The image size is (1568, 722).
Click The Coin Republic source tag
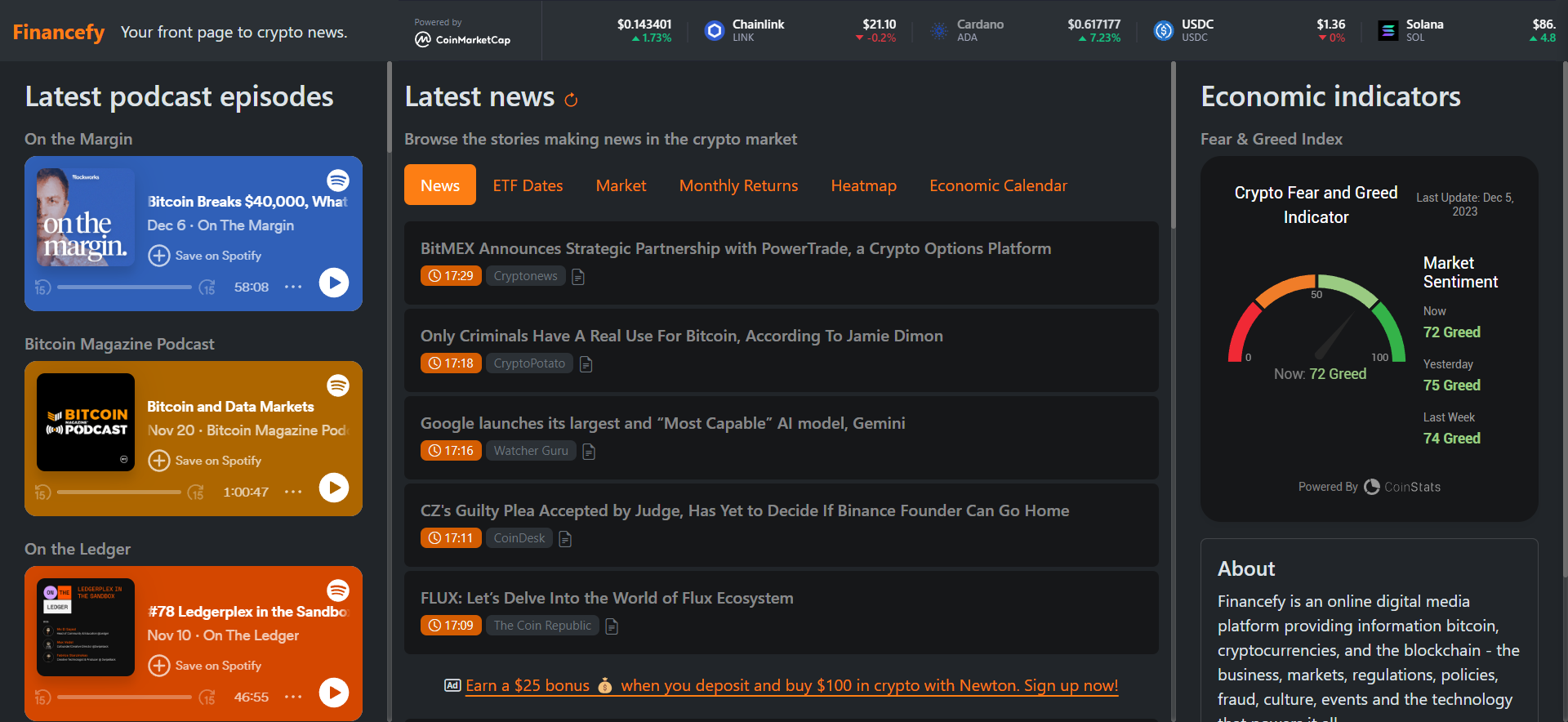[x=542, y=626]
